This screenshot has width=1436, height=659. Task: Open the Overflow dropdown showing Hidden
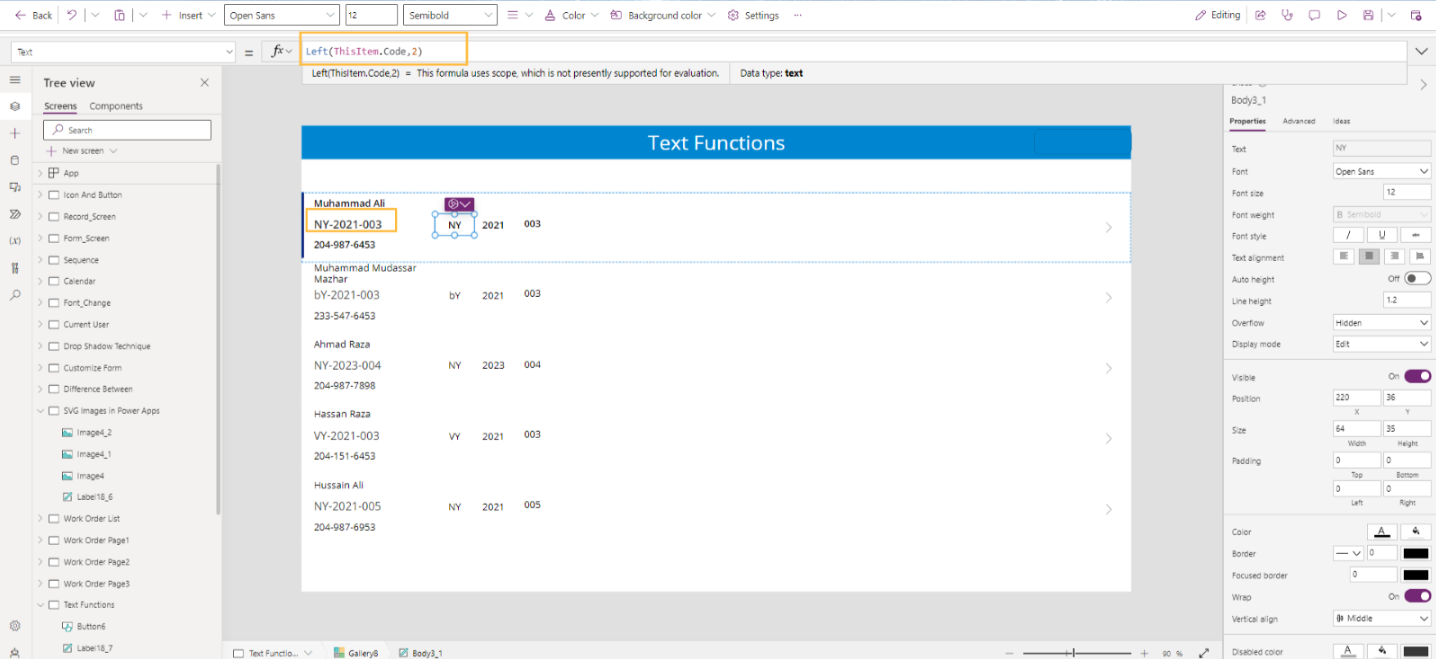click(1381, 322)
